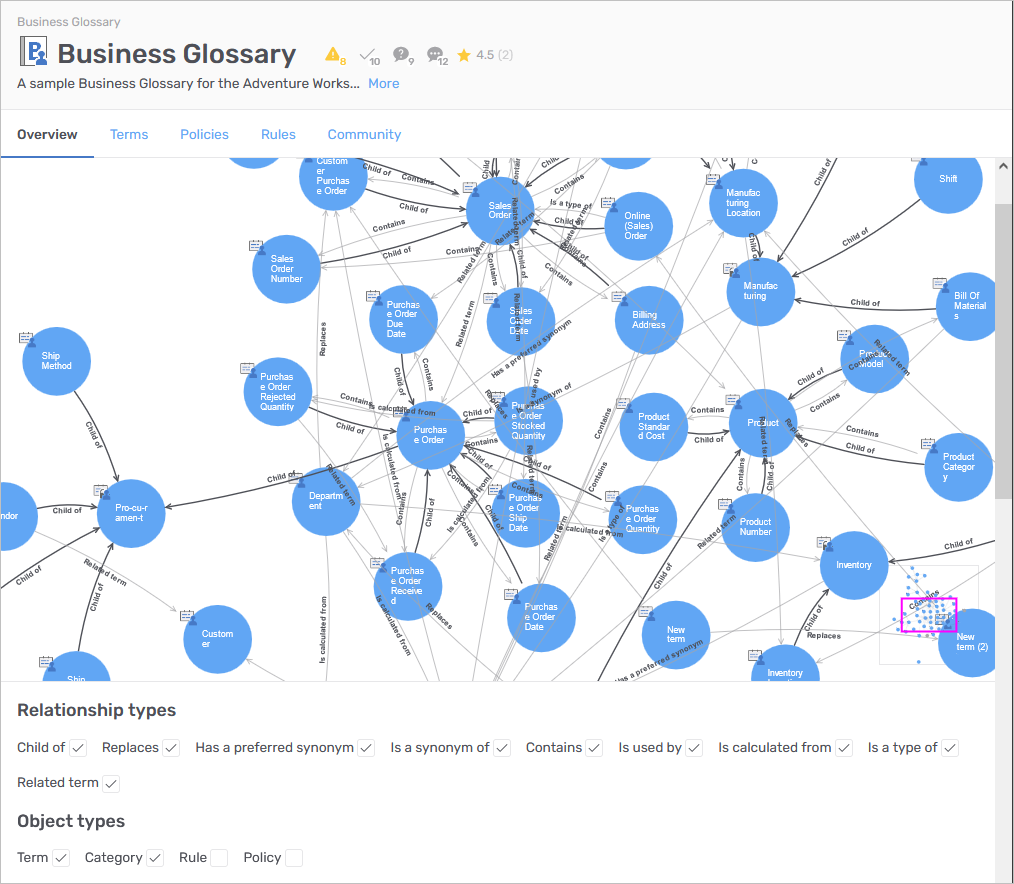Uncheck the Child of relationship checkbox
Image resolution: width=1014 pixels, height=884 pixels.
tap(78, 748)
